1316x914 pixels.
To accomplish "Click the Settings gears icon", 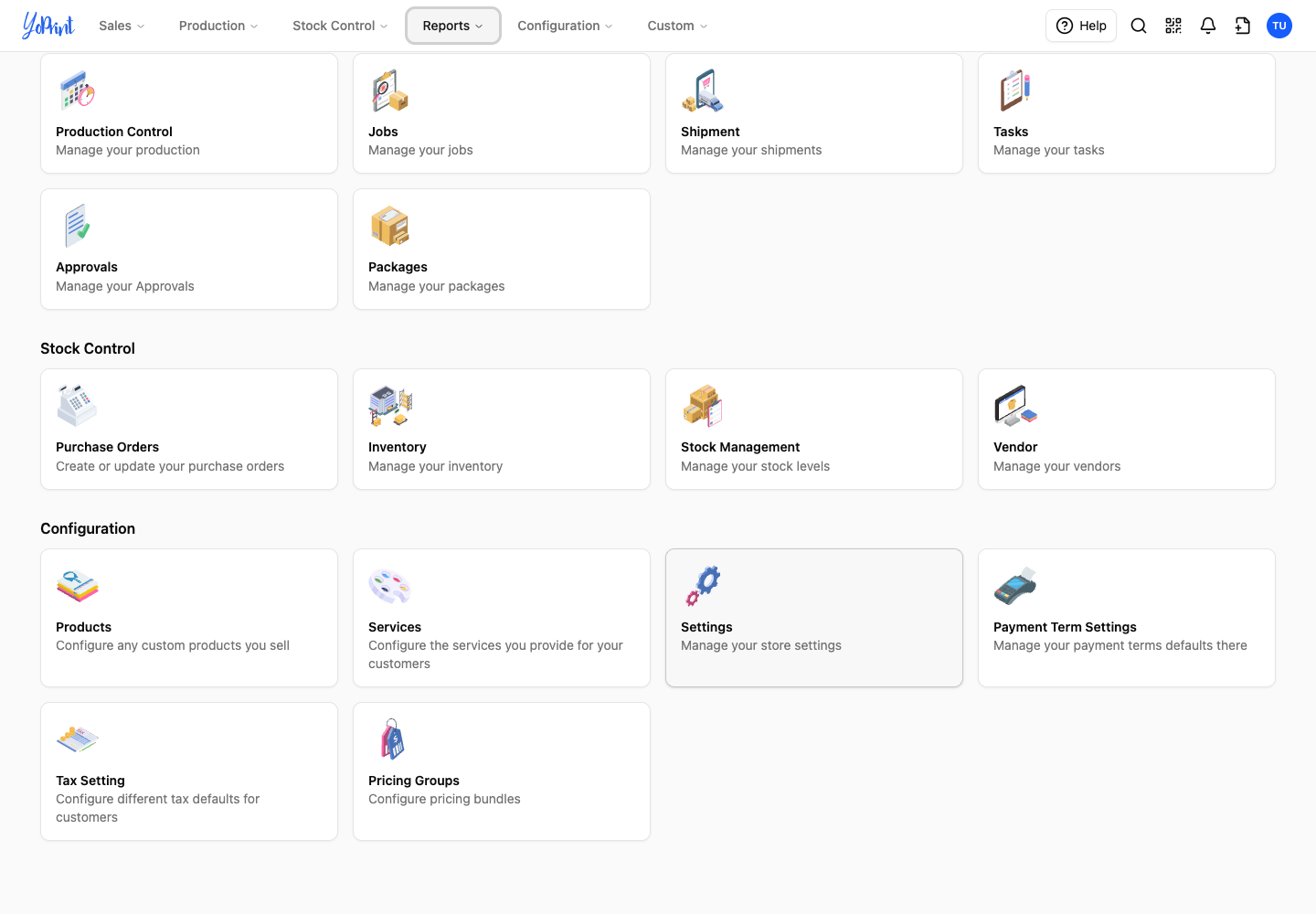I will point(703,586).
